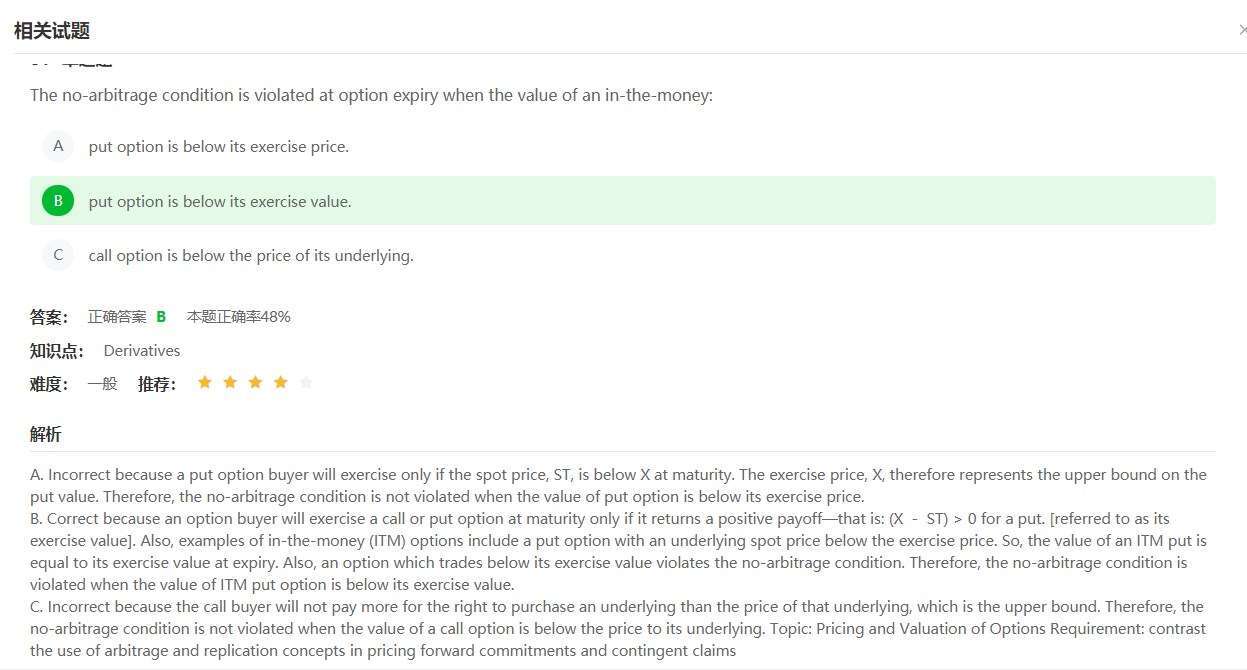The height and width of the screenshot is (670, 1247).
Task: Click the answer "call option is below the price of its underlying"
Action: pos(251,255)
